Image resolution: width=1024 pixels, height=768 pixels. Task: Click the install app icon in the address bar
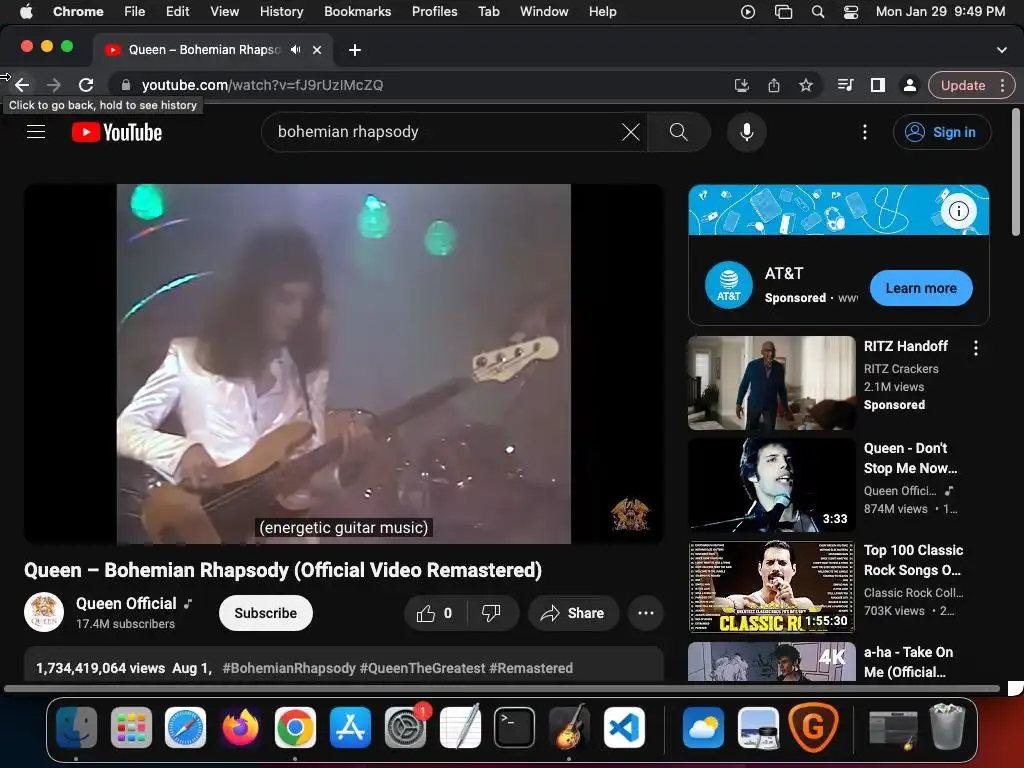coord(742,85)
